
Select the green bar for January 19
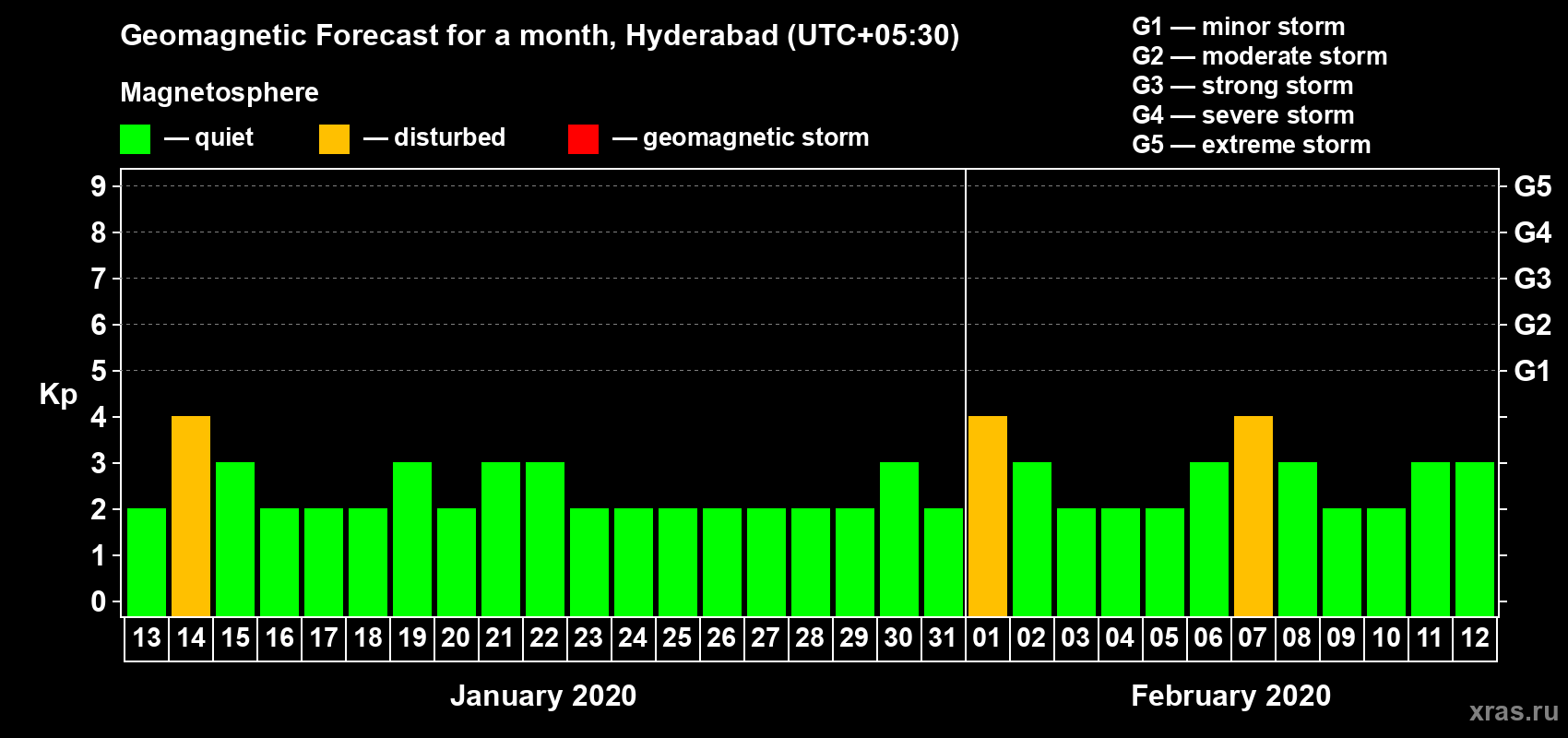pyautogui.click(x=412, y=540)
